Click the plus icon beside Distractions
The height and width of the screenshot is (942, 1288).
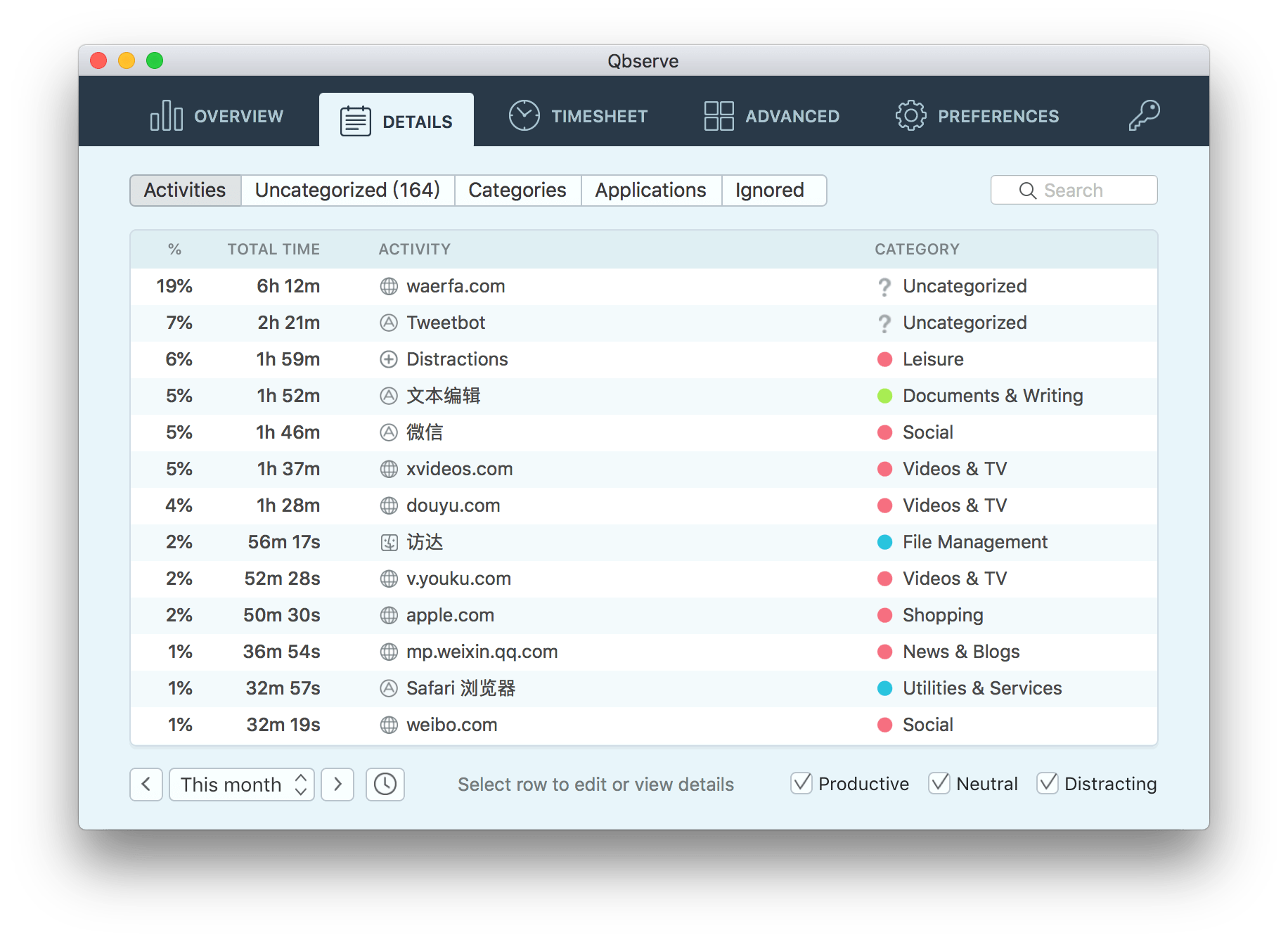pos(389,360)
